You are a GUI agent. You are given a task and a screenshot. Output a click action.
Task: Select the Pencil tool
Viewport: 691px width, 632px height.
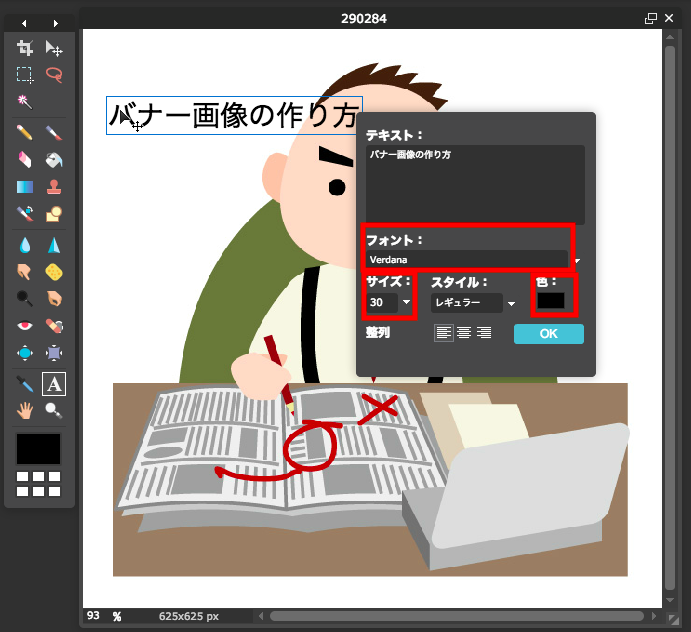pyautogui.click(x=25, y=132)
